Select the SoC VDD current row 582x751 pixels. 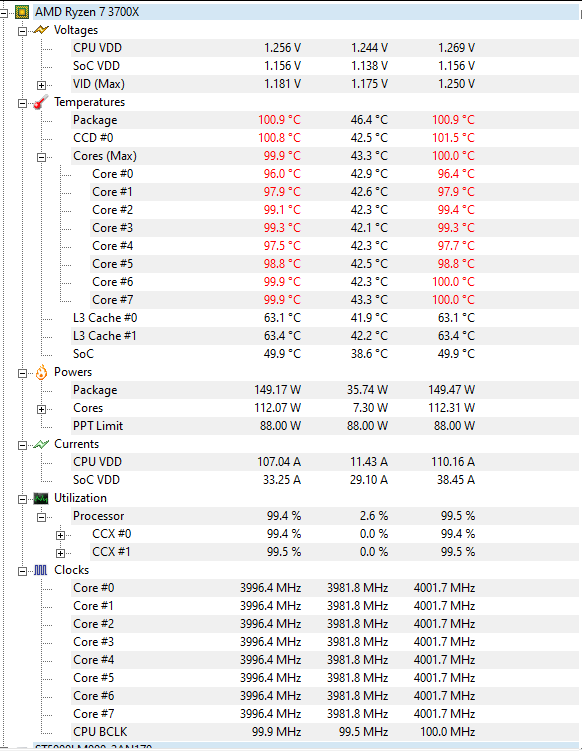(325, 480)
